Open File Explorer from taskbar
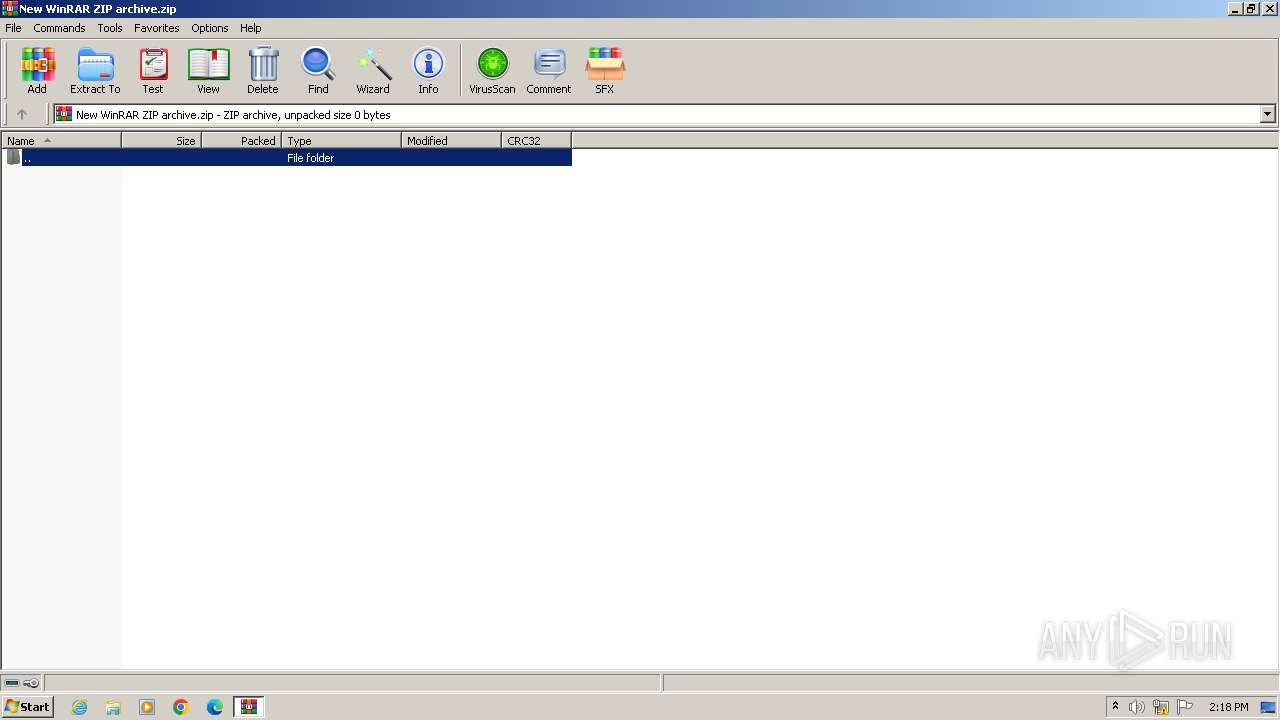 pyautogui.click(x=113, y=707)
